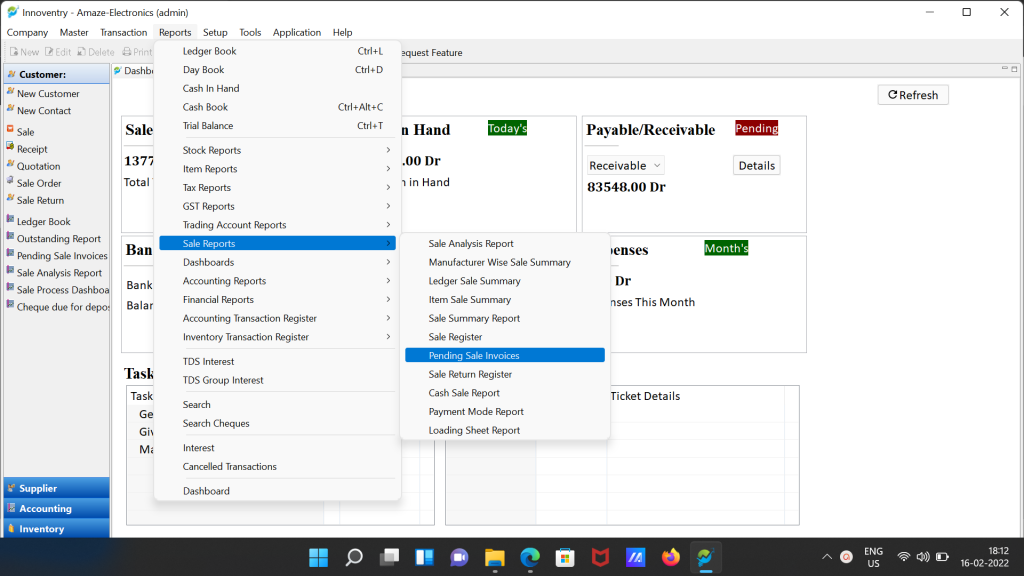Click the Edit toolbar icon
1024x576 pixels.
(x=58, y=52)
